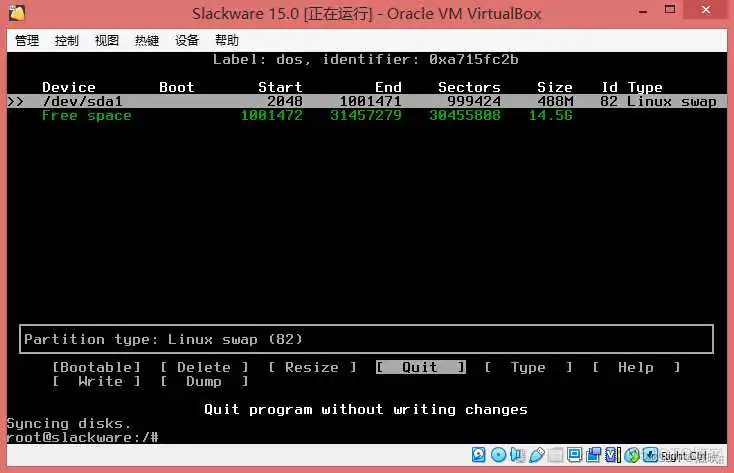Click the CPU virtualization status icon

click(x=613, y=454)
